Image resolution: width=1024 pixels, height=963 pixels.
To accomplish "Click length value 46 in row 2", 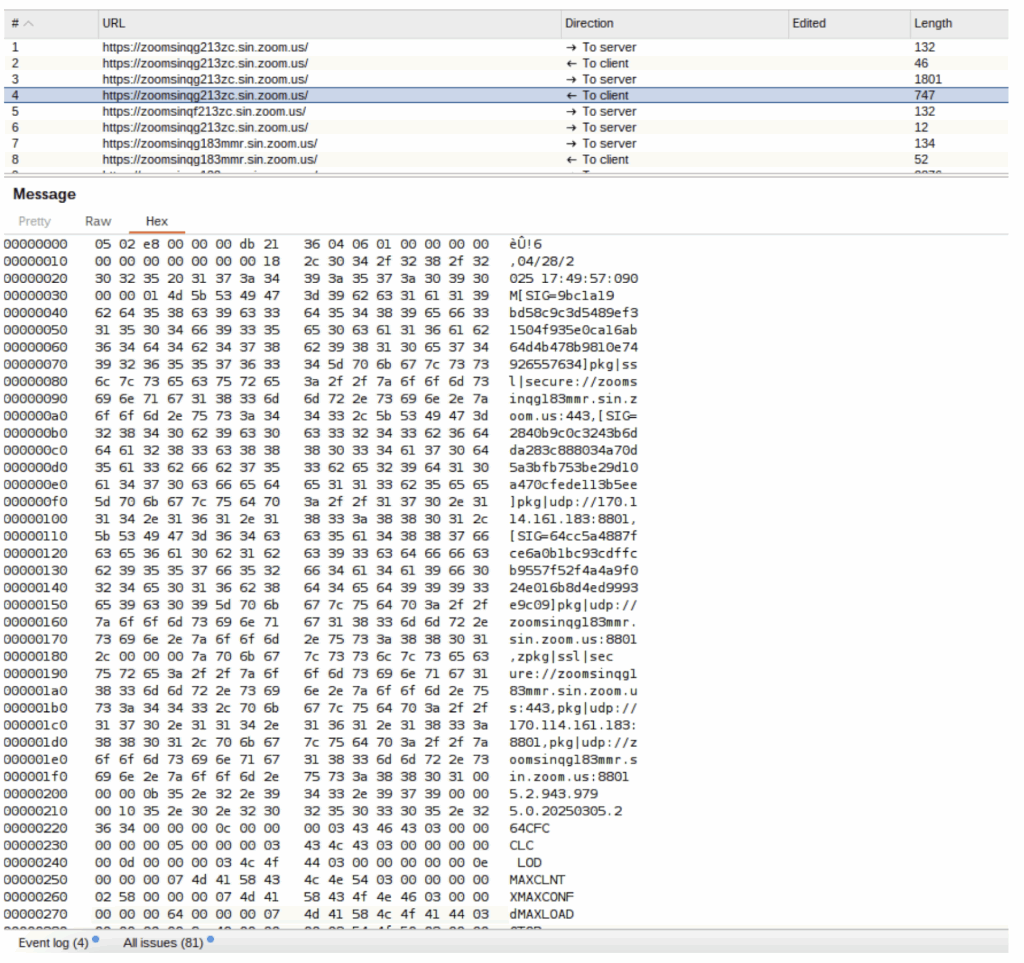I will pyautogui.click(x=921, y=63).
